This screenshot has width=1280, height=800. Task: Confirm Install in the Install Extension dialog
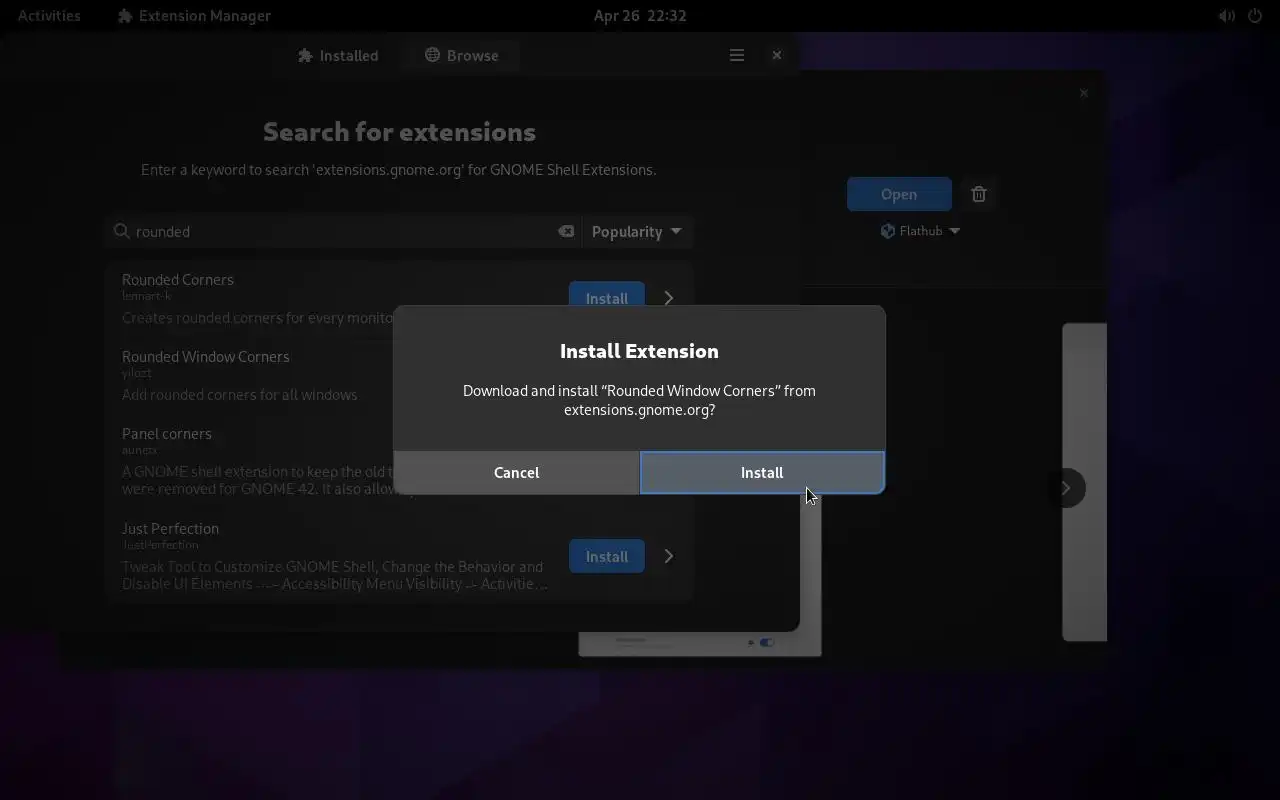click(x=762, y=472)
